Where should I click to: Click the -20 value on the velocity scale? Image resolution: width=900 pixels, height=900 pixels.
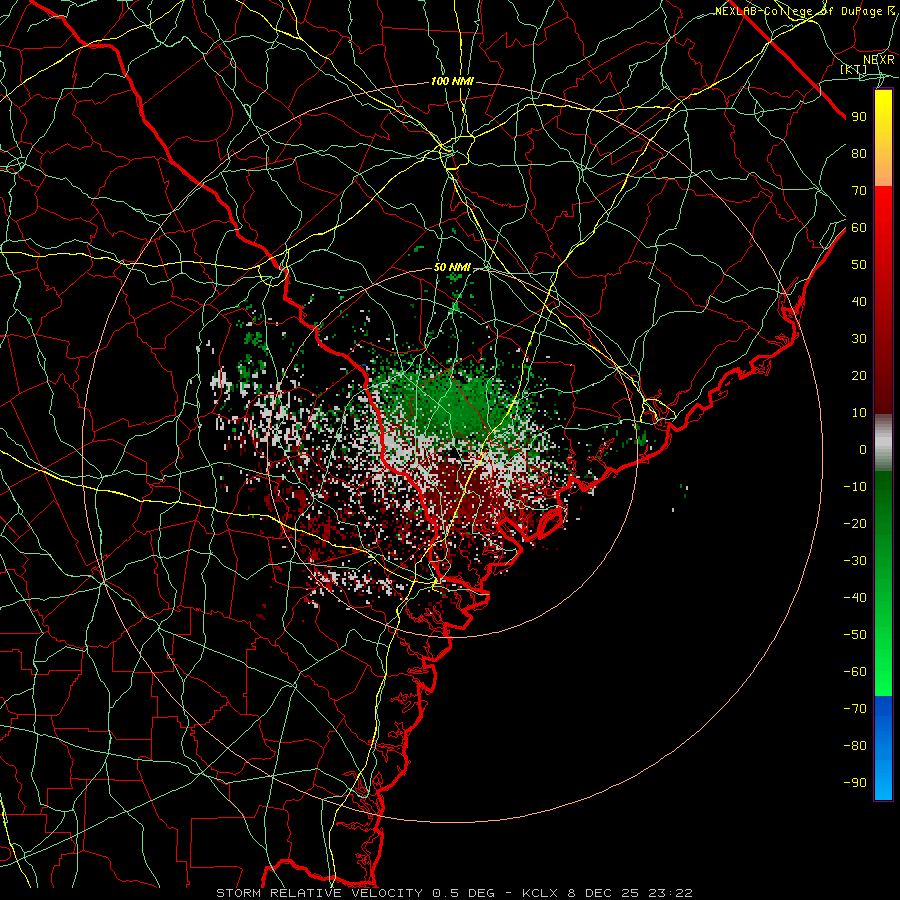(x=855, y=523)
